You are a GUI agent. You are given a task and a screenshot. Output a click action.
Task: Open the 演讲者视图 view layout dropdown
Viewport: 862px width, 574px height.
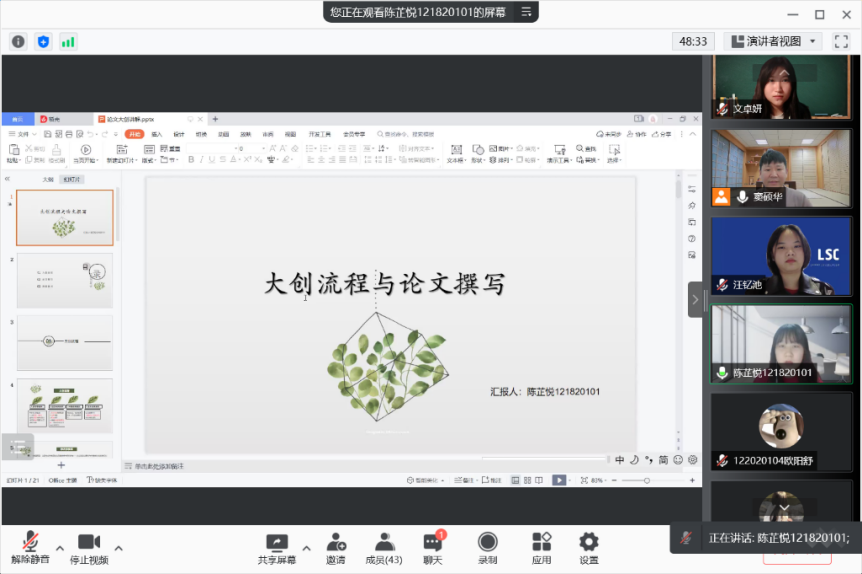point(773,41)
